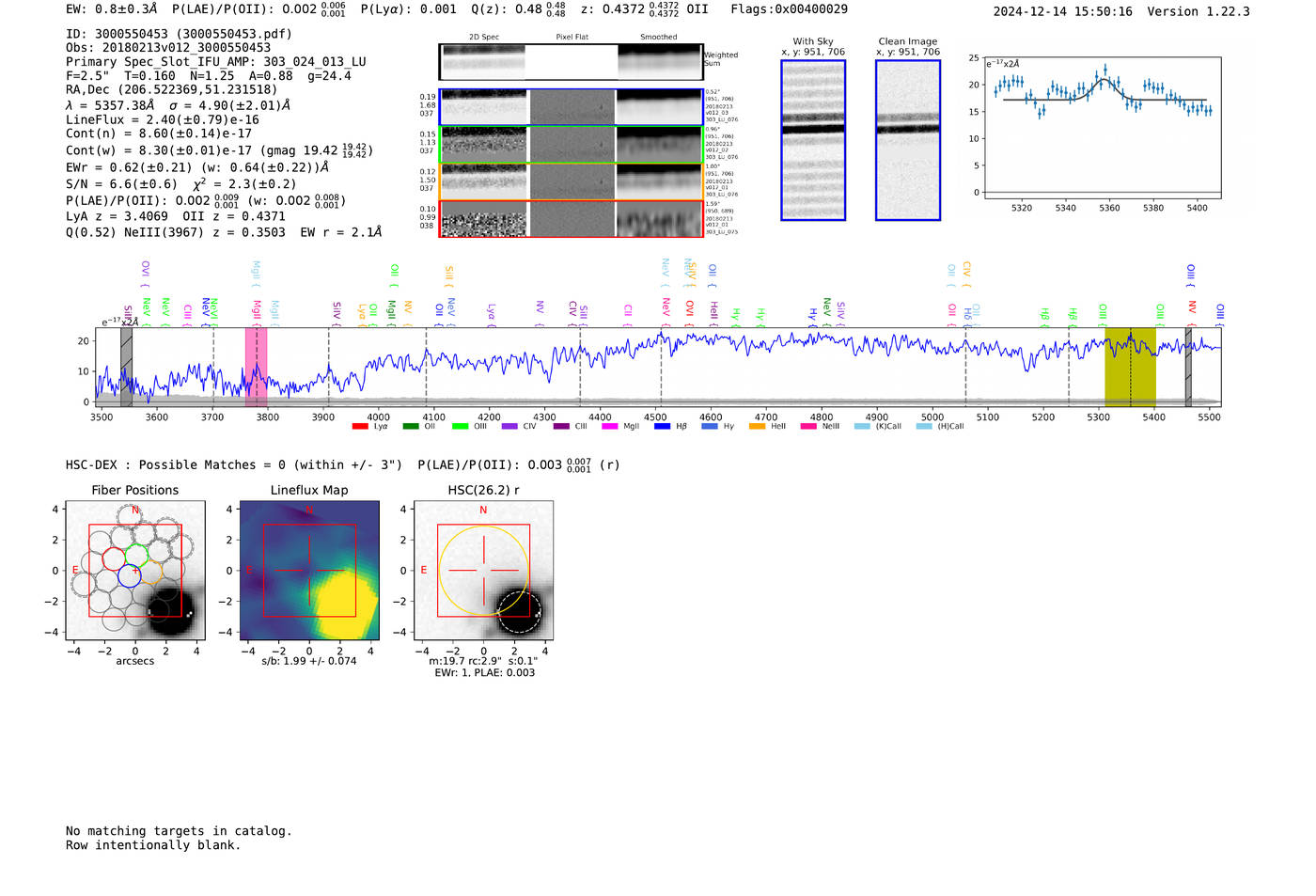Click the 'Cont(n) = 8.60(±0.14)e-17' text
Image resolution: width=1316 pixels, height=896 pixels.
coord(159,134)
